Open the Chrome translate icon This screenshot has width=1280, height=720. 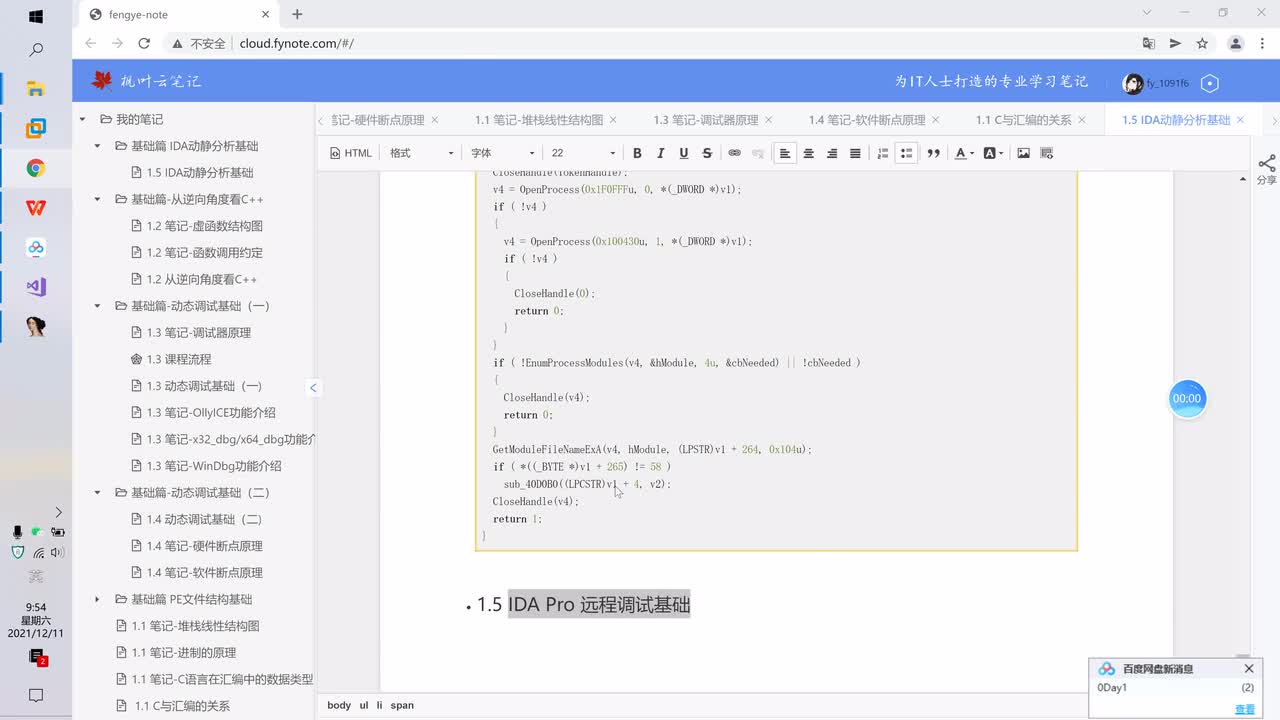1149,43
